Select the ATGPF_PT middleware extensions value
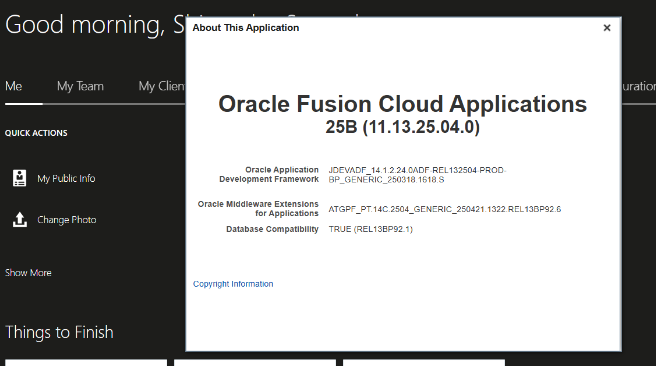The width and height of the screenshot is (656, 366). tap(445, 209)
